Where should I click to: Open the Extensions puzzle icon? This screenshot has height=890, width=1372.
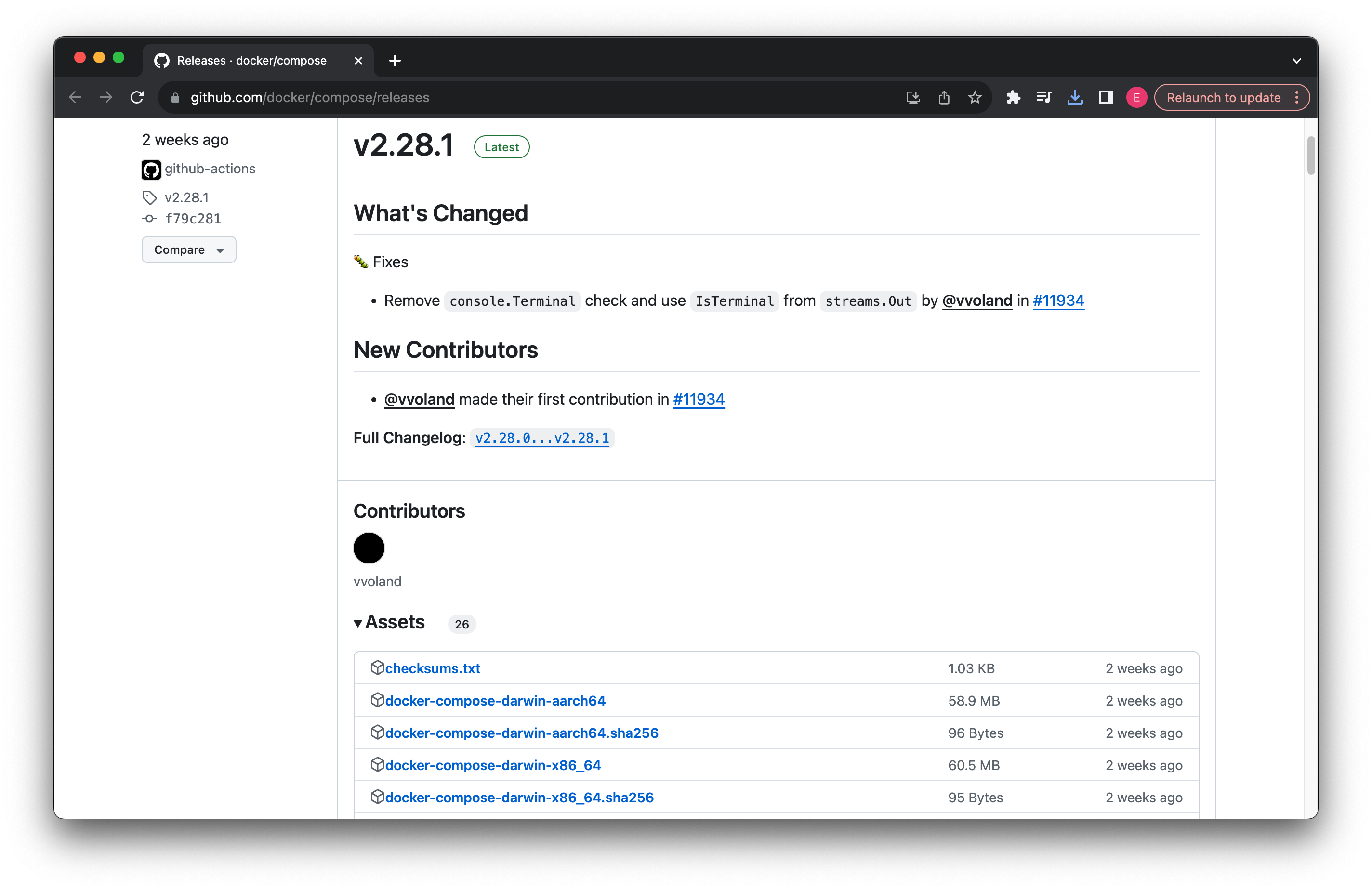[x=1014, y=97]
